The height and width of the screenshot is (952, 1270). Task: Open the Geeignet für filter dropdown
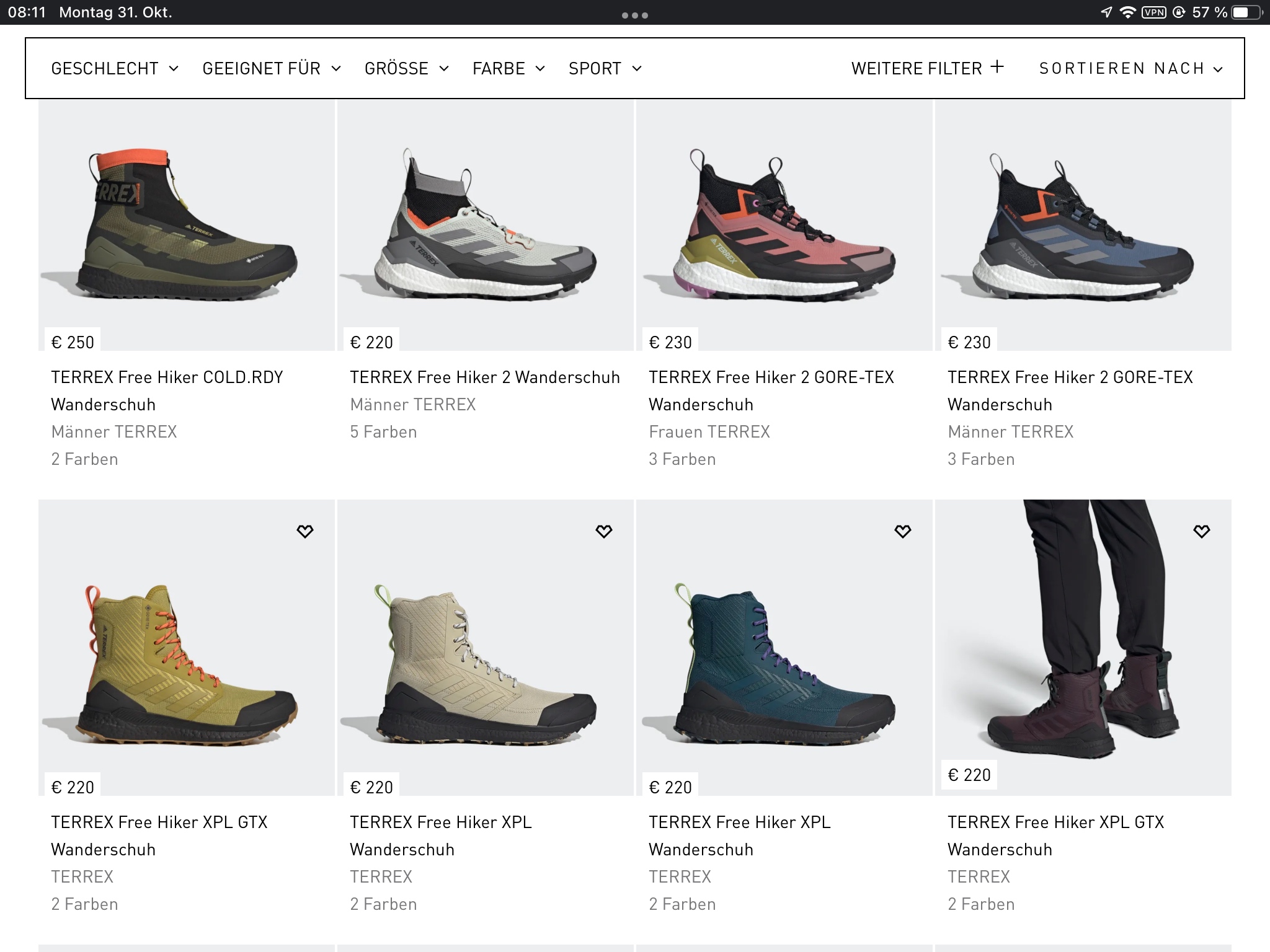[272, 68]
